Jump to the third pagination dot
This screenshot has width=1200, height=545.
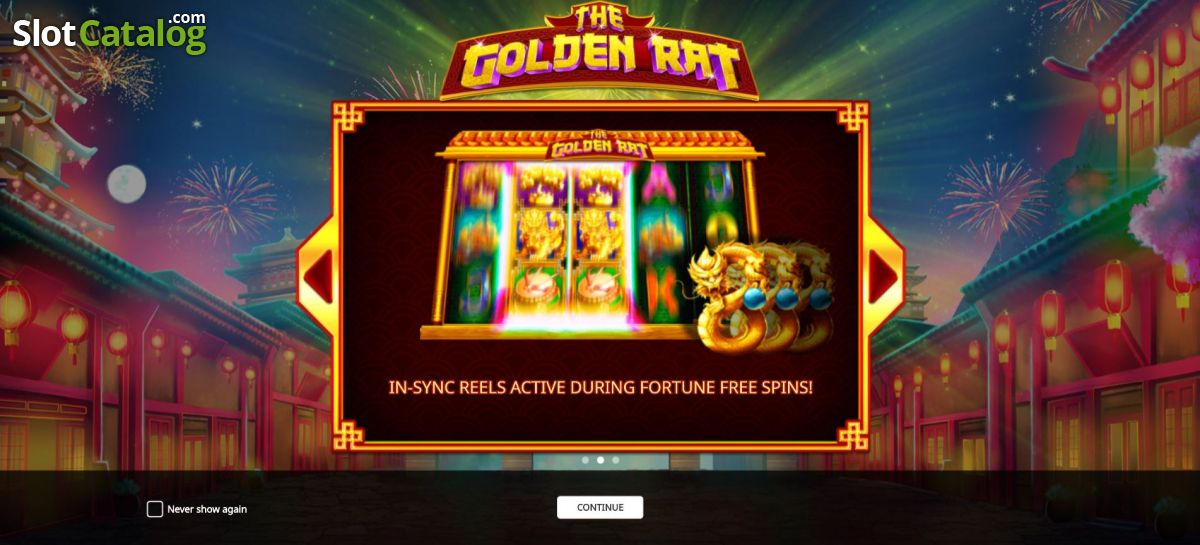click(x=615, y=460)
